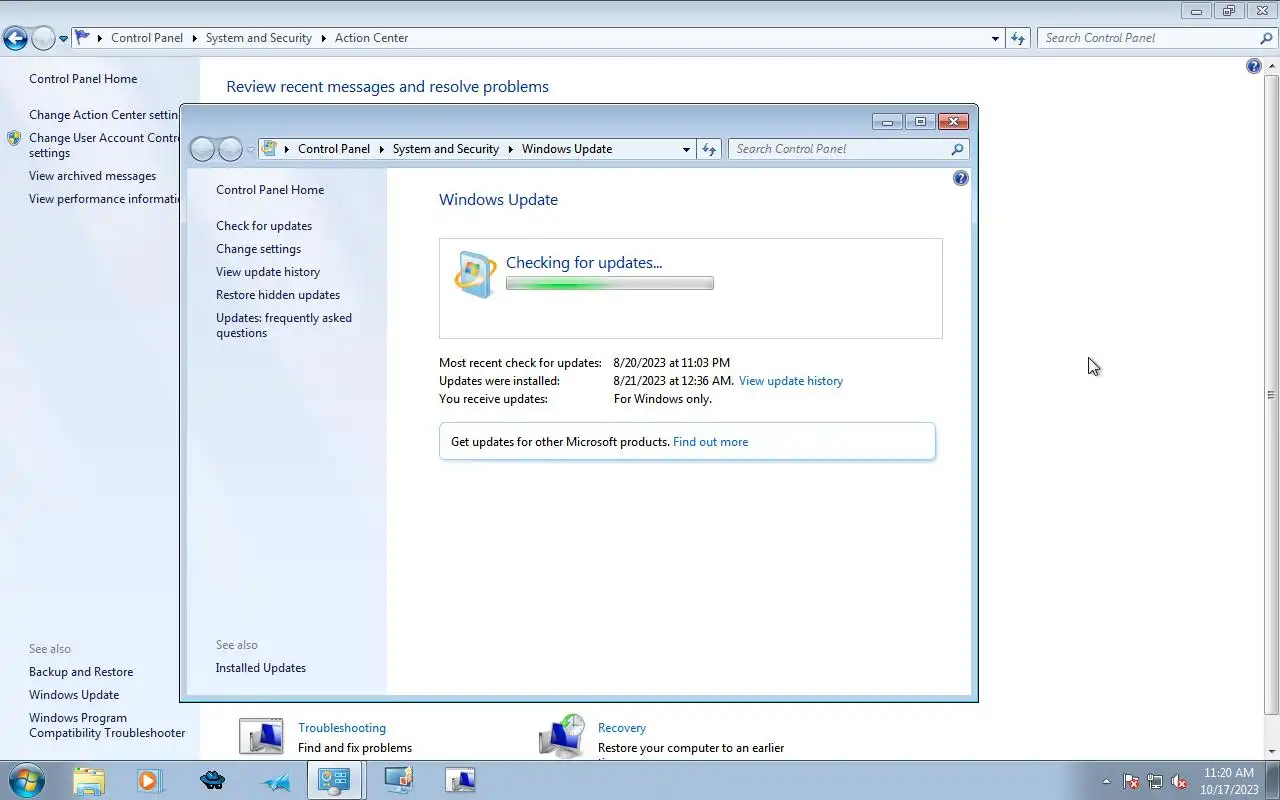This screenshot has height=800, width=1280.
Task: Click the Recovery icon in Action Center
Action: (561, 736)
